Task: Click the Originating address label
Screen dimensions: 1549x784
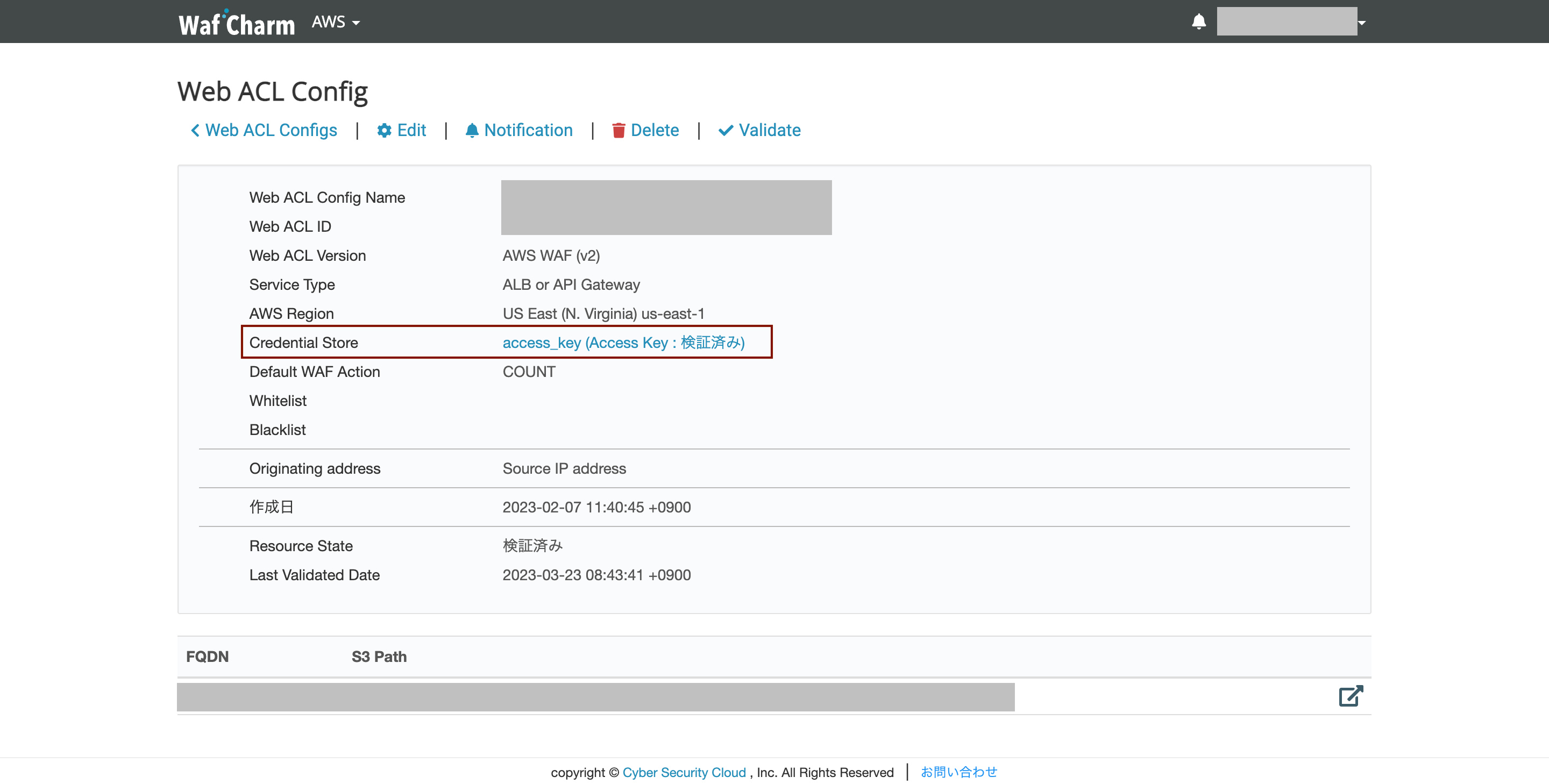Action: [x=315, y=469]
